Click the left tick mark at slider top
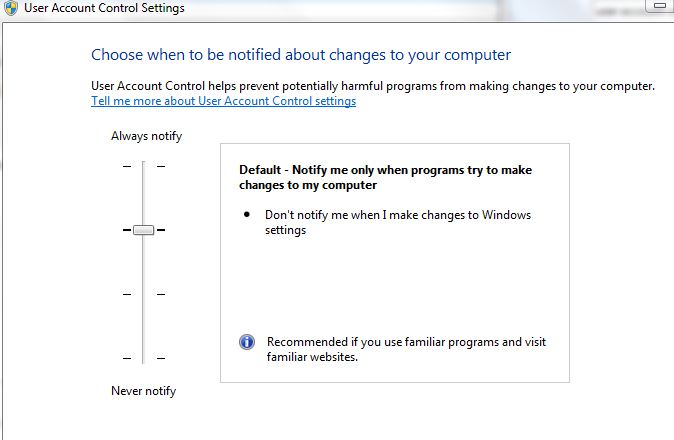This screenshot has height=440, width=674. 127,166
